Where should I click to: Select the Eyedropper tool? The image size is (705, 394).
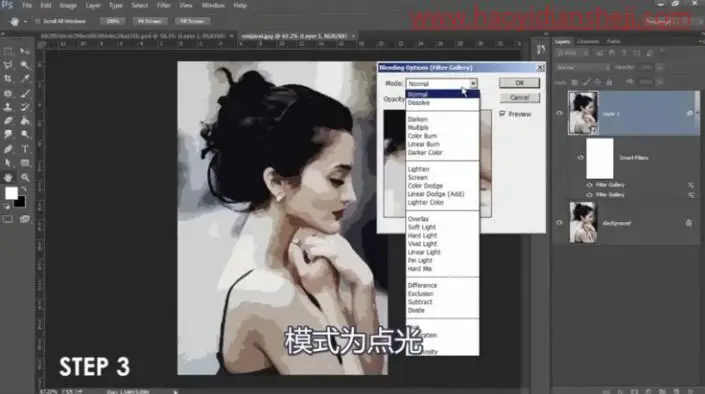coord(25,79)
